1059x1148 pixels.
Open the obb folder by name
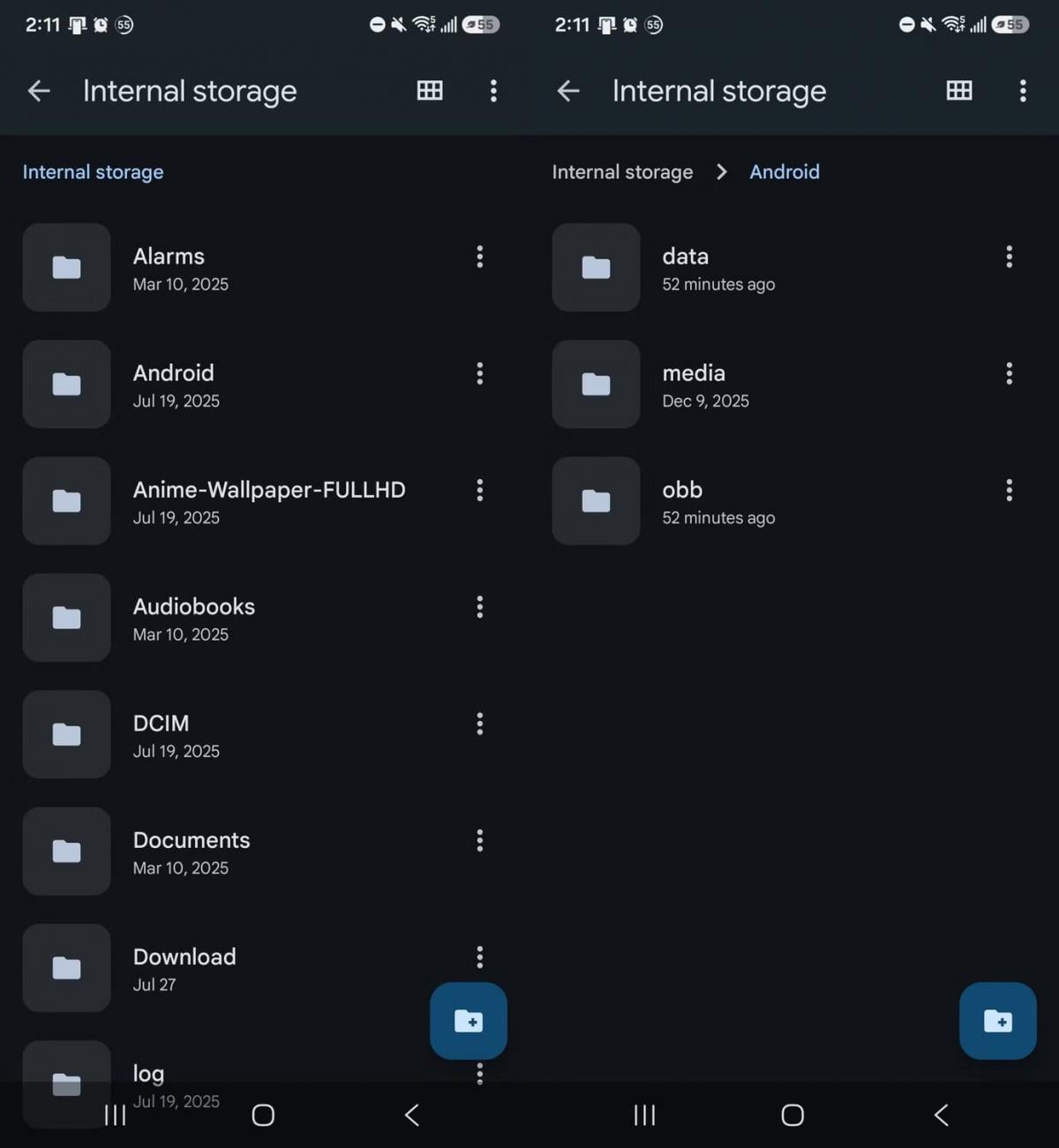click(682, 490)
